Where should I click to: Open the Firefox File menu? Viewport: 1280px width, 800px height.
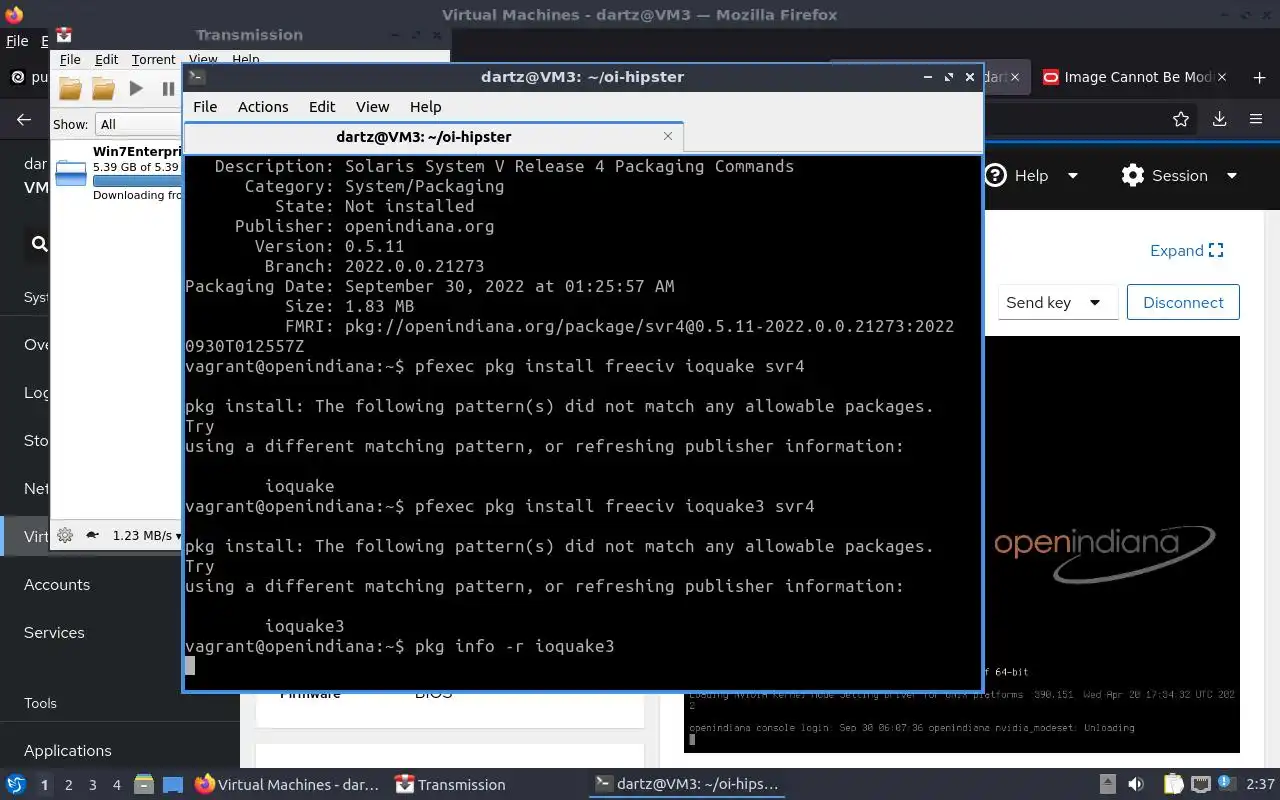17,41
